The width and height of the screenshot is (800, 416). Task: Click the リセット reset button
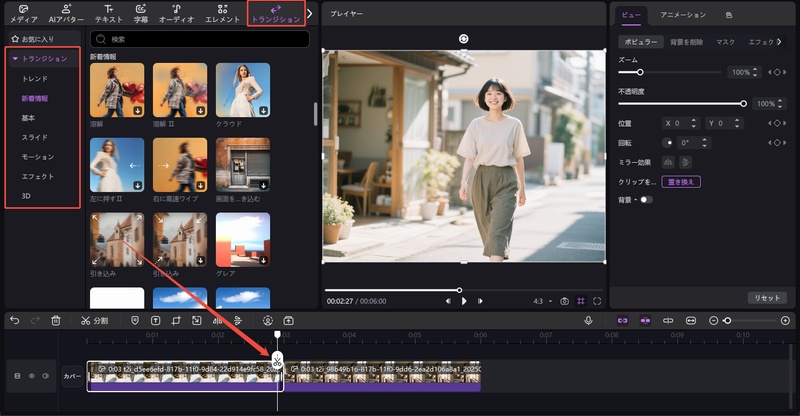(x=767, y=298)
